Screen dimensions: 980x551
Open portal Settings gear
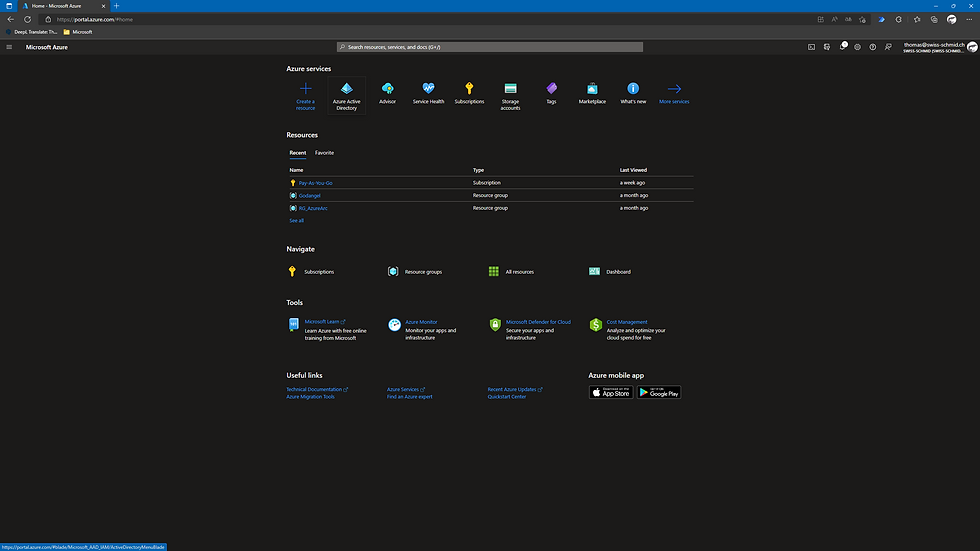(858, 47)
